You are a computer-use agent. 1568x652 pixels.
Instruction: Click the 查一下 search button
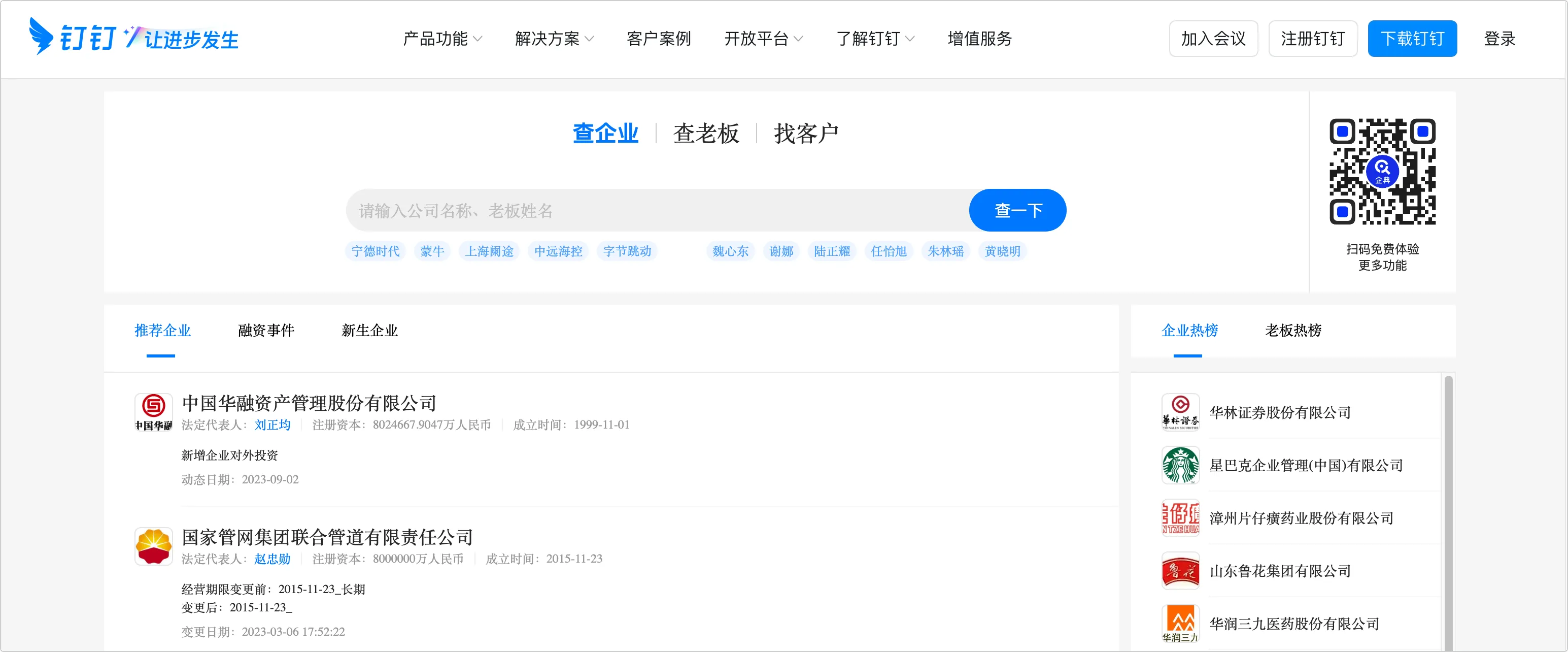pos(1017,210)
